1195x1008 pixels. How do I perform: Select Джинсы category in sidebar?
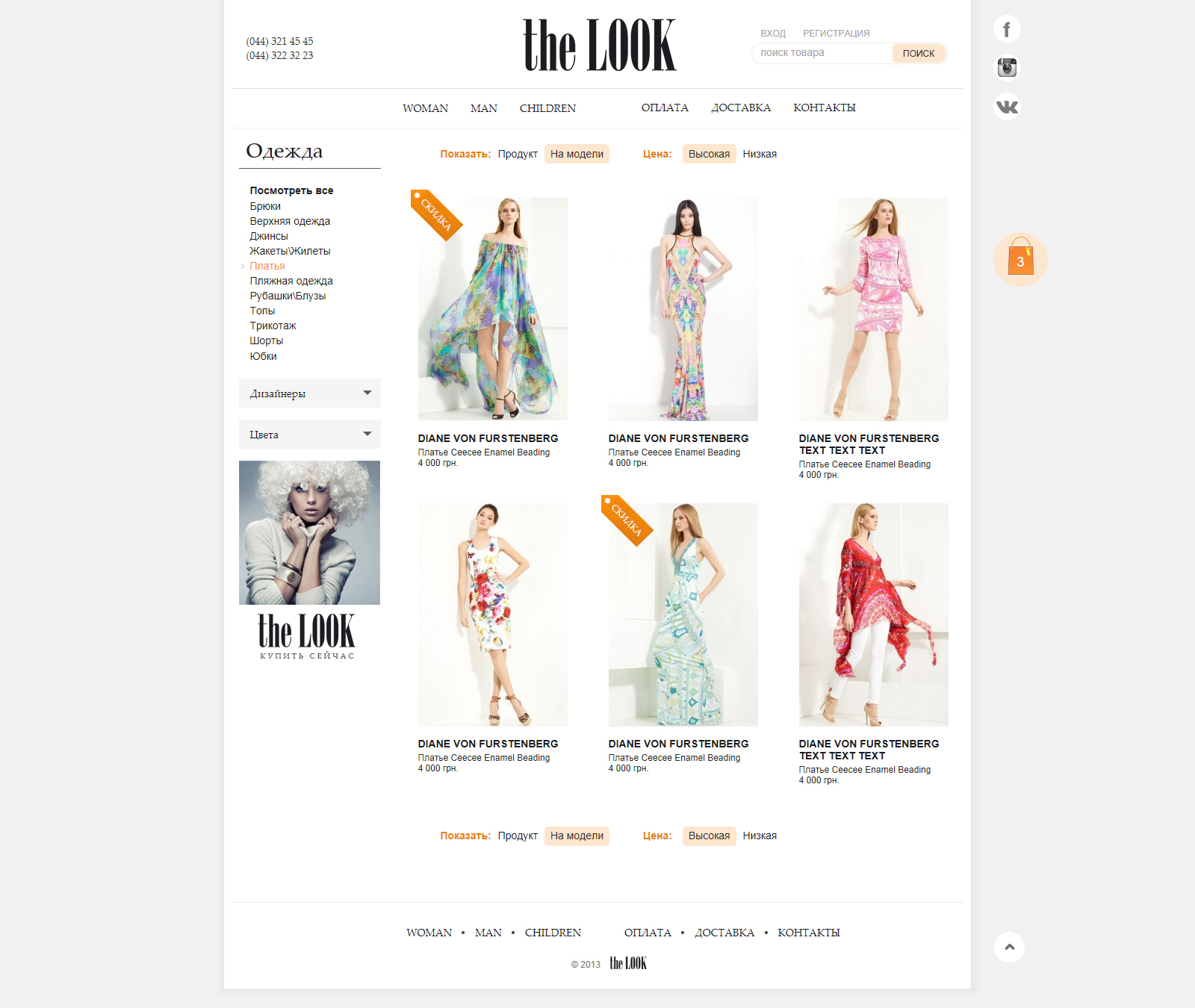[x=269, y=236]
